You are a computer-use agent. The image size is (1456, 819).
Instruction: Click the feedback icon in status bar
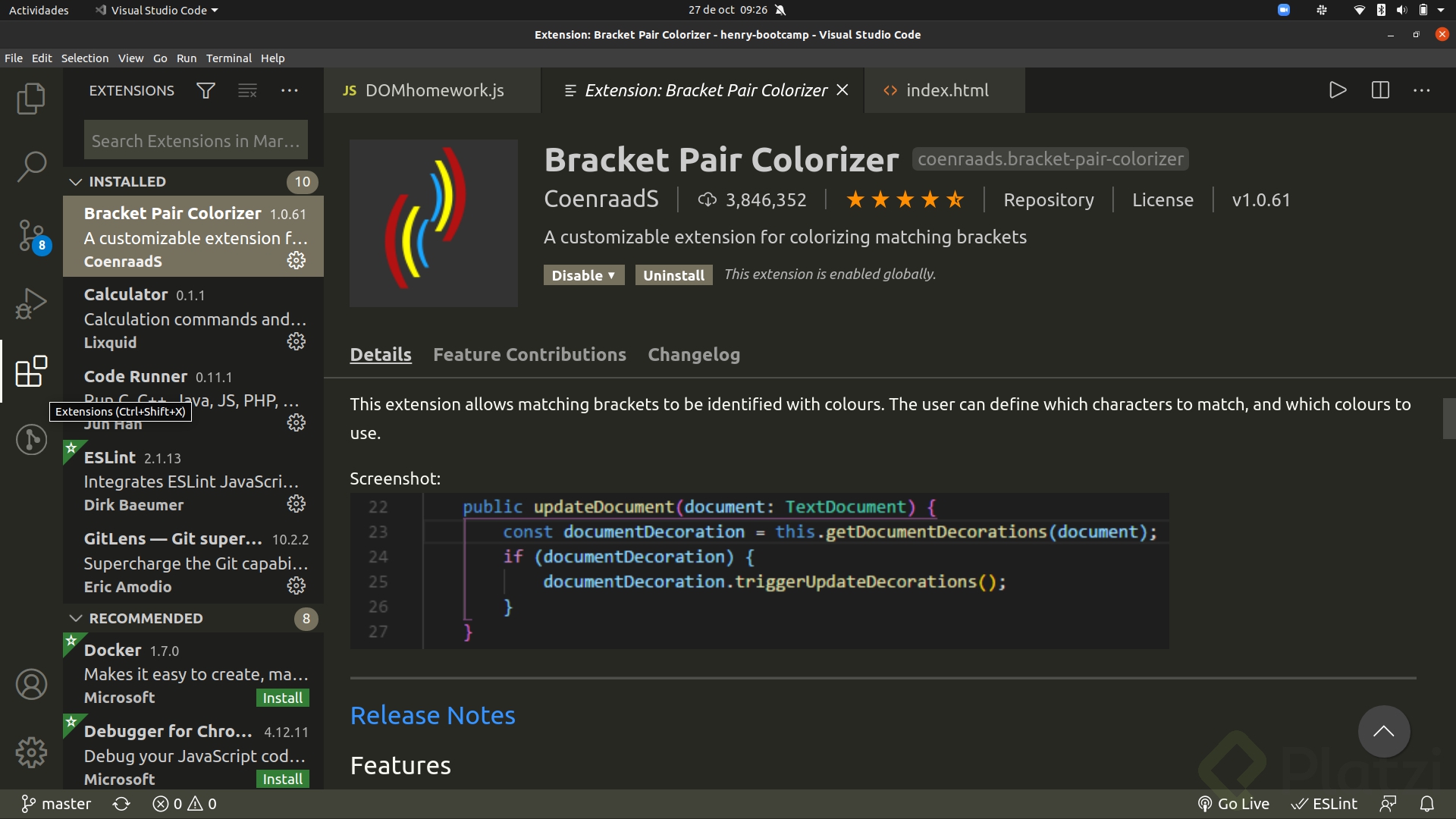click(1388, 804)
